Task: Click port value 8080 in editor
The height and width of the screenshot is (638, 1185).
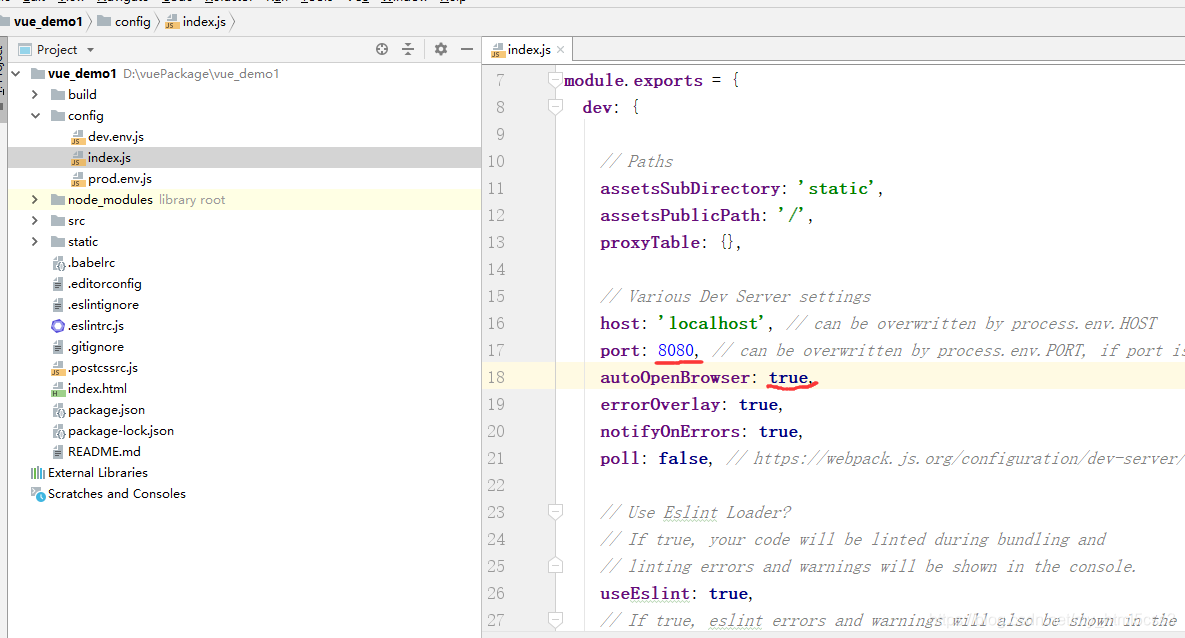Action: click(x=676, y=351)
